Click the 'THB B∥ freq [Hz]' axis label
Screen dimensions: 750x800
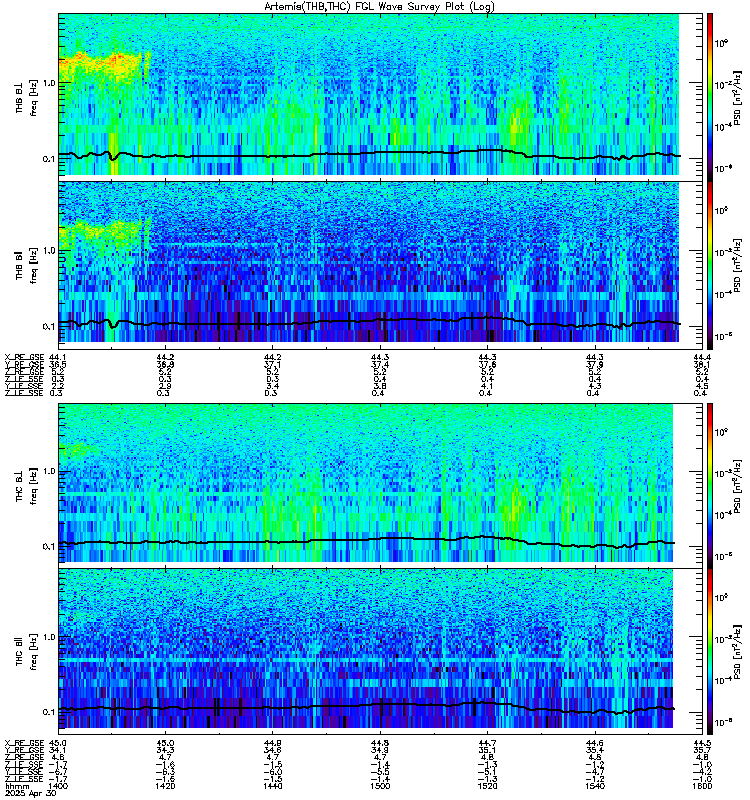[26, 264]
